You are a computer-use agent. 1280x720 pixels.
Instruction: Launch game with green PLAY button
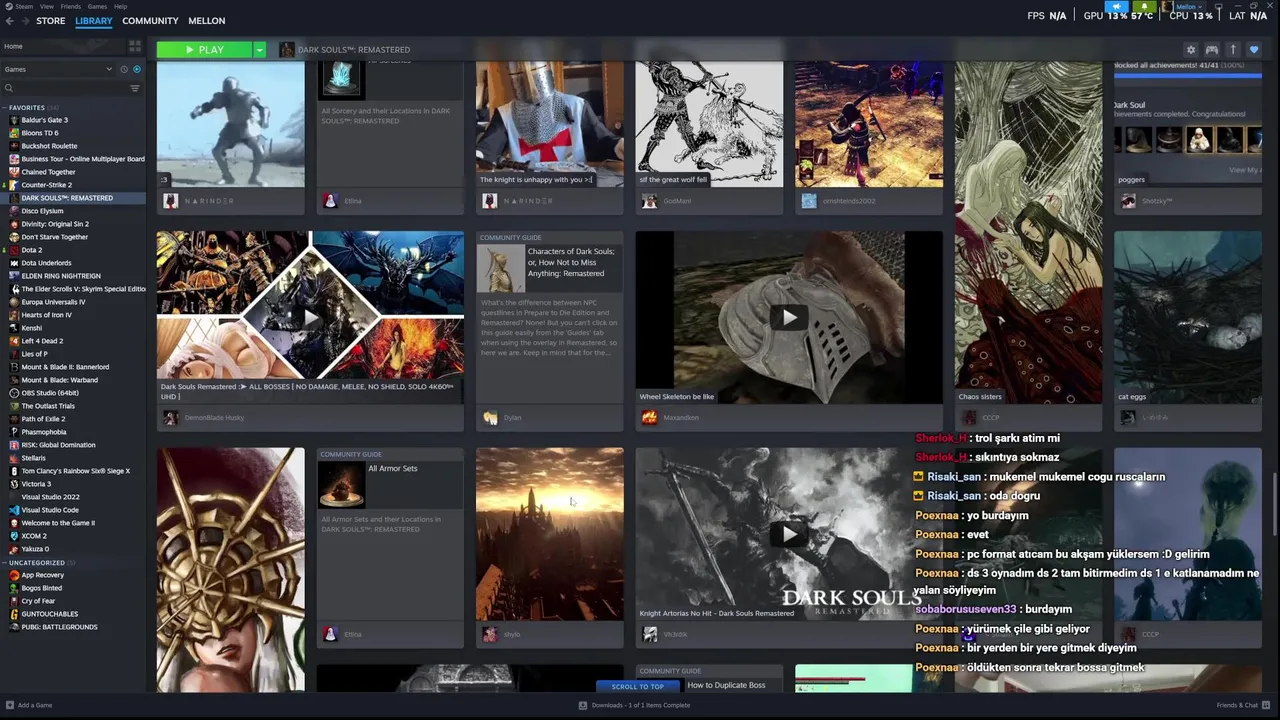[x=204, y=49]
